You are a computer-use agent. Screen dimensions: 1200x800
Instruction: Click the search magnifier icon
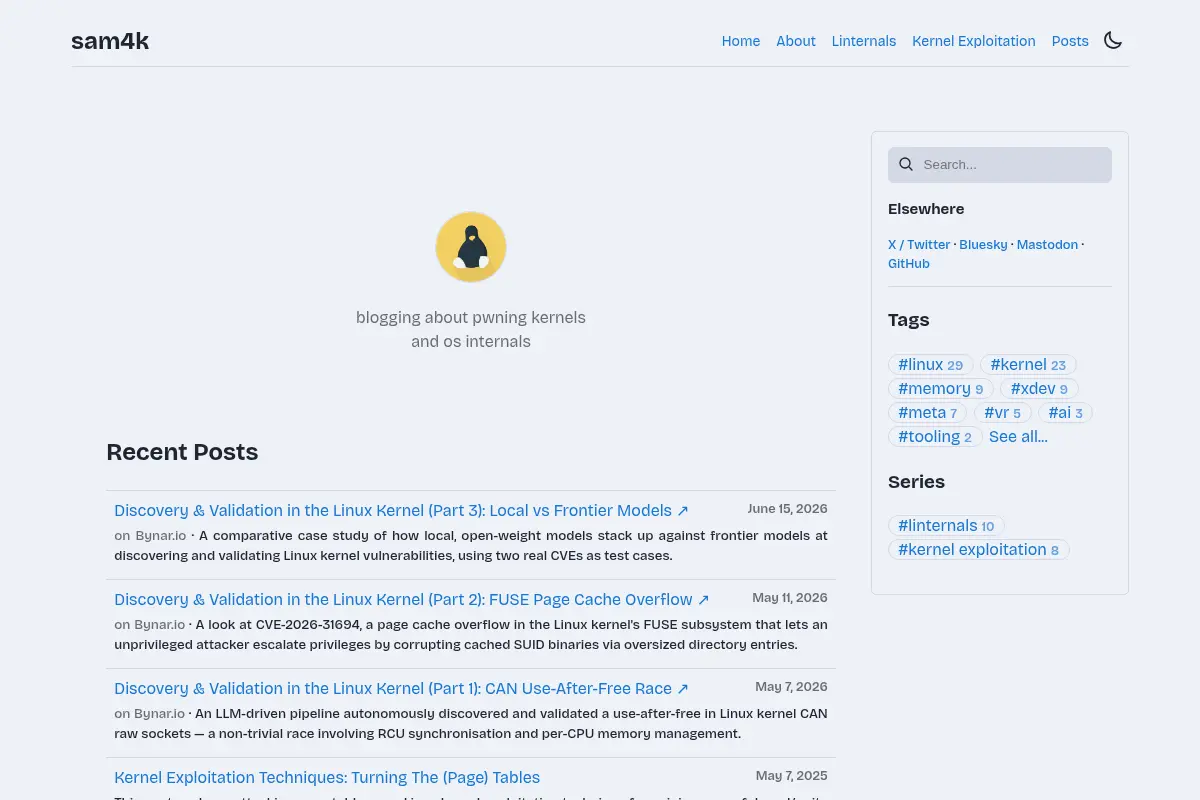pyautogui.click(x=906, y=165)
